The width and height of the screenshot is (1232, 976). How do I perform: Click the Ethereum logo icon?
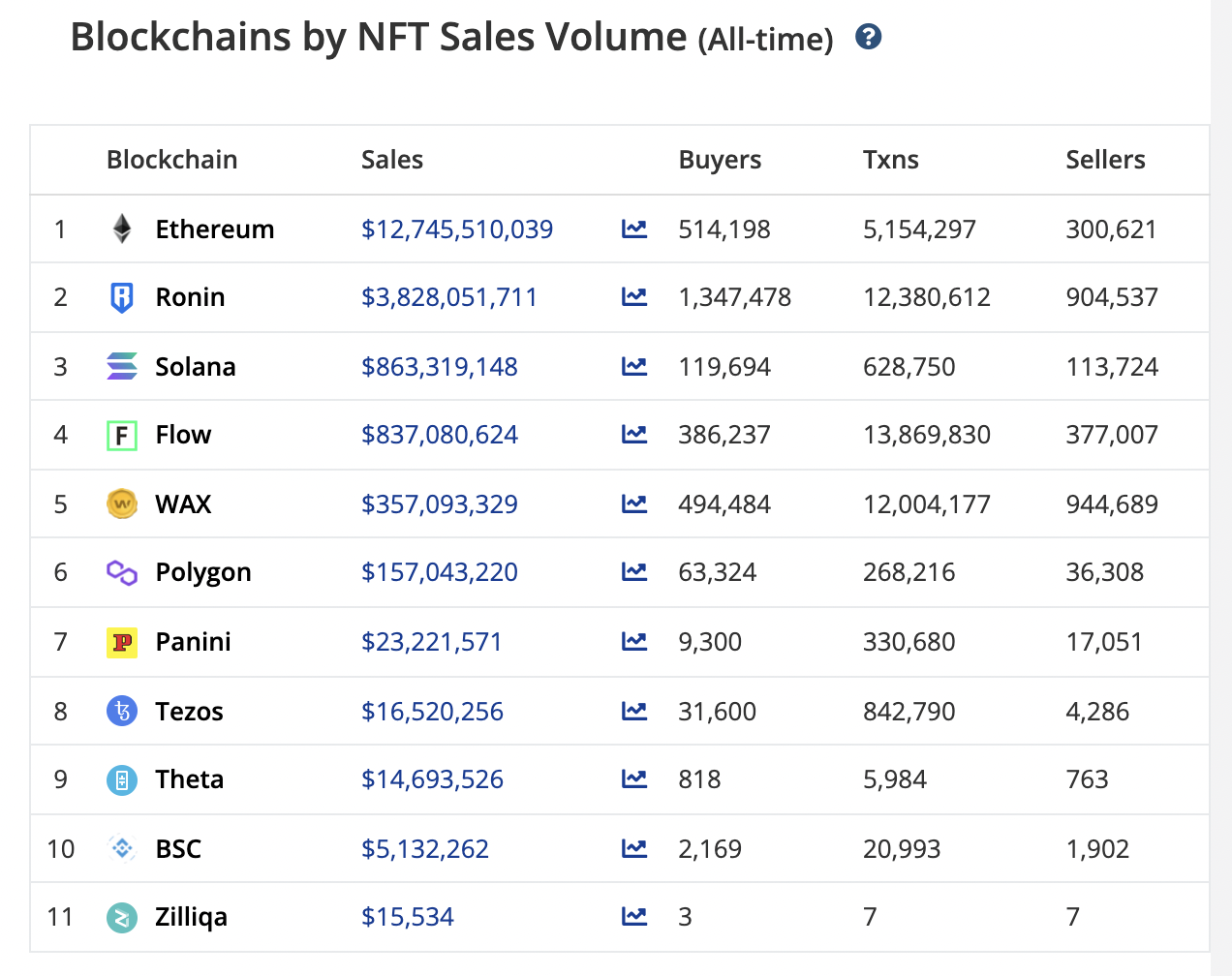pos(122,229)
